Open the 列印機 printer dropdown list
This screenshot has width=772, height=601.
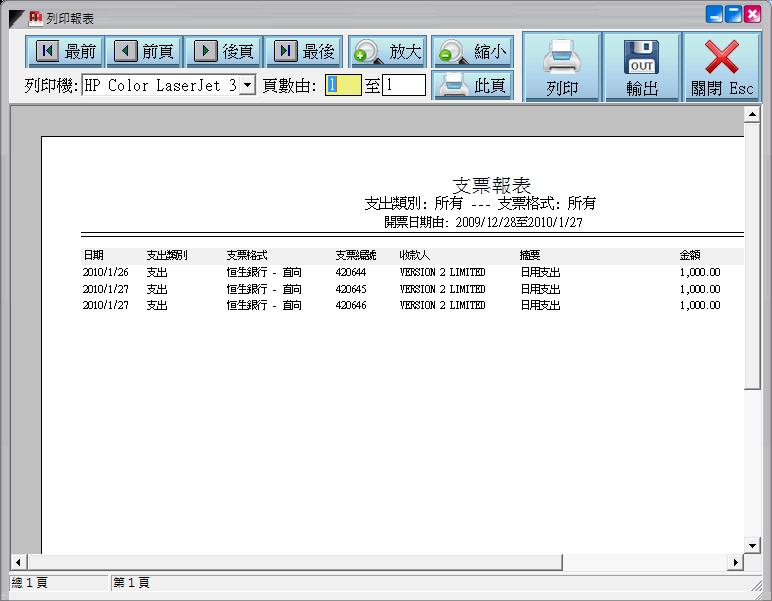[x=247, y=85]
